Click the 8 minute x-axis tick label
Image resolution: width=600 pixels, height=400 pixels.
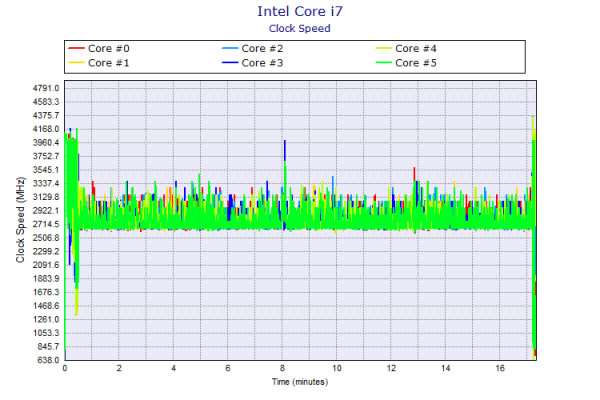coord(282,368)
